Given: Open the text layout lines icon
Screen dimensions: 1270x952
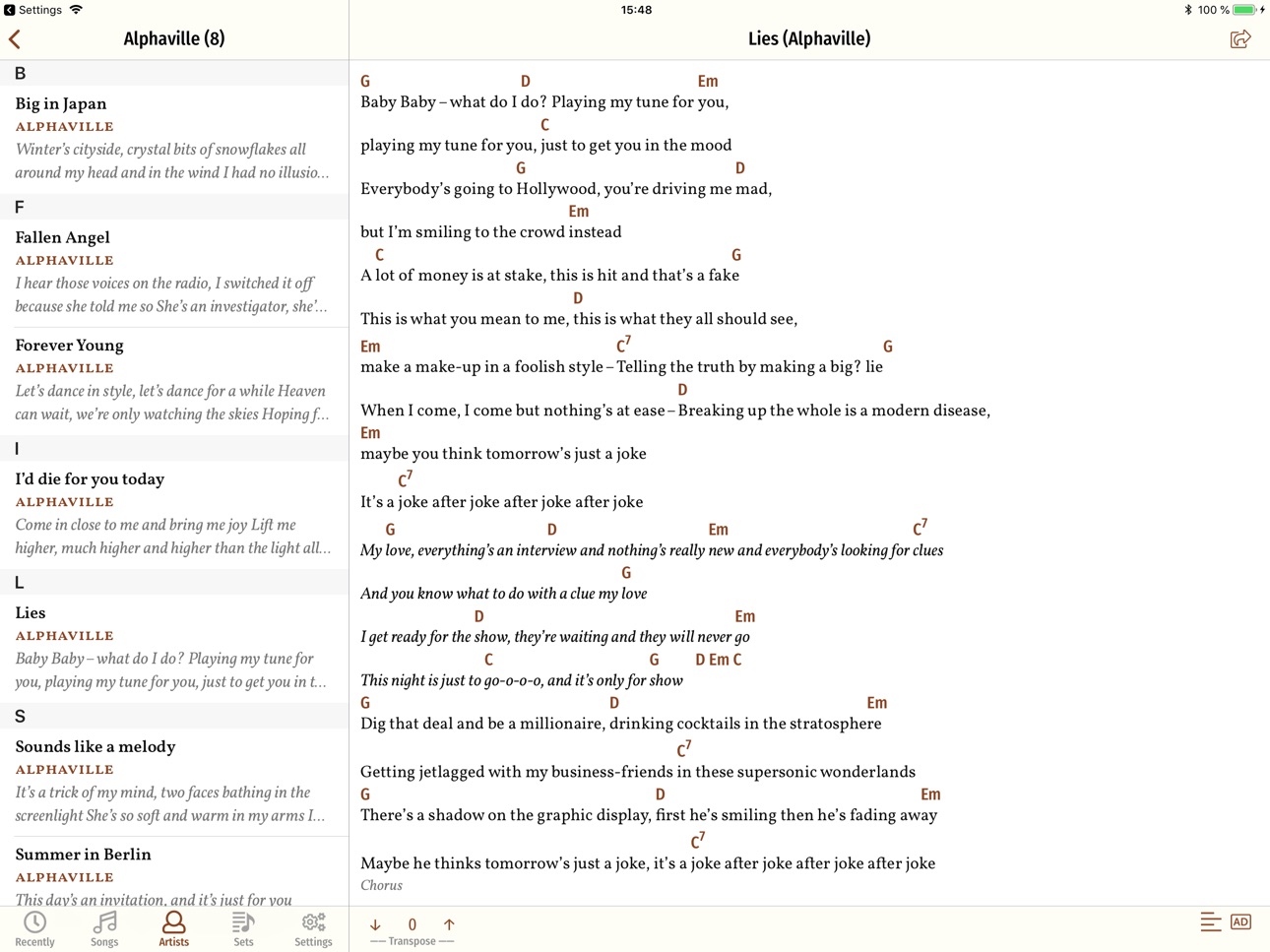Looking at the screenshot, I should [1211, 922].
